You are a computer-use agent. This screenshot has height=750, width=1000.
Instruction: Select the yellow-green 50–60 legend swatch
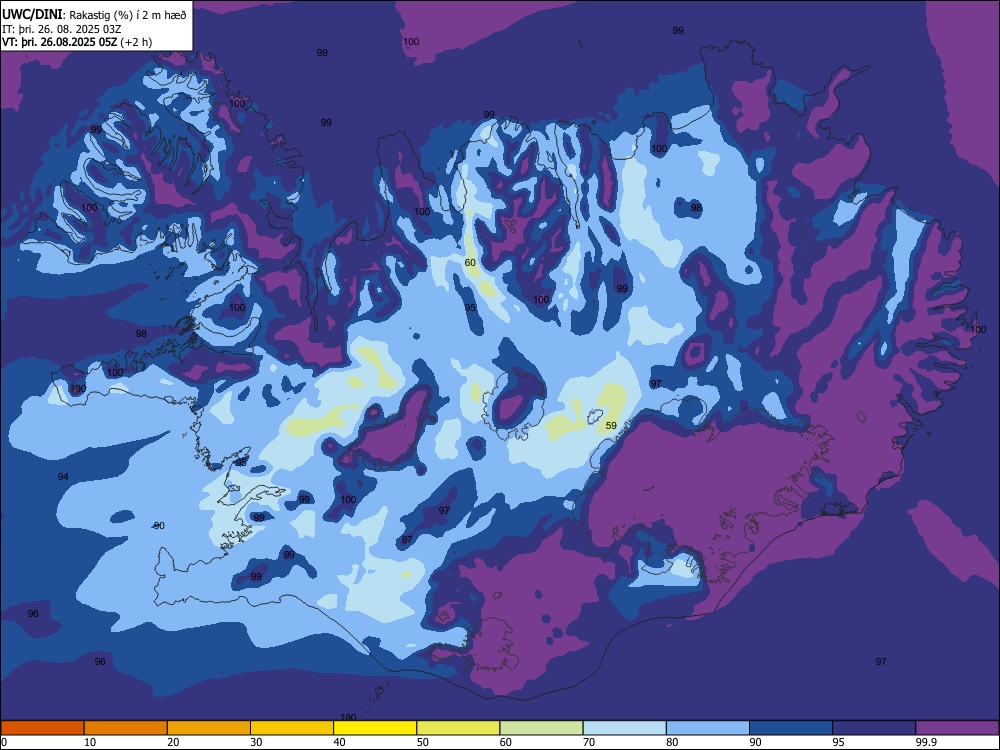459,728
